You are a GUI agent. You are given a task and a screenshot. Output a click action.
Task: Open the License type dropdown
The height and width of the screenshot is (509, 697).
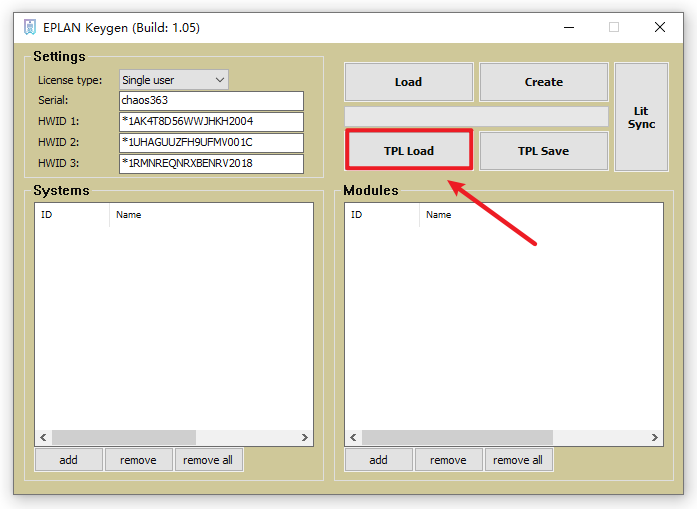click(174, 79)
